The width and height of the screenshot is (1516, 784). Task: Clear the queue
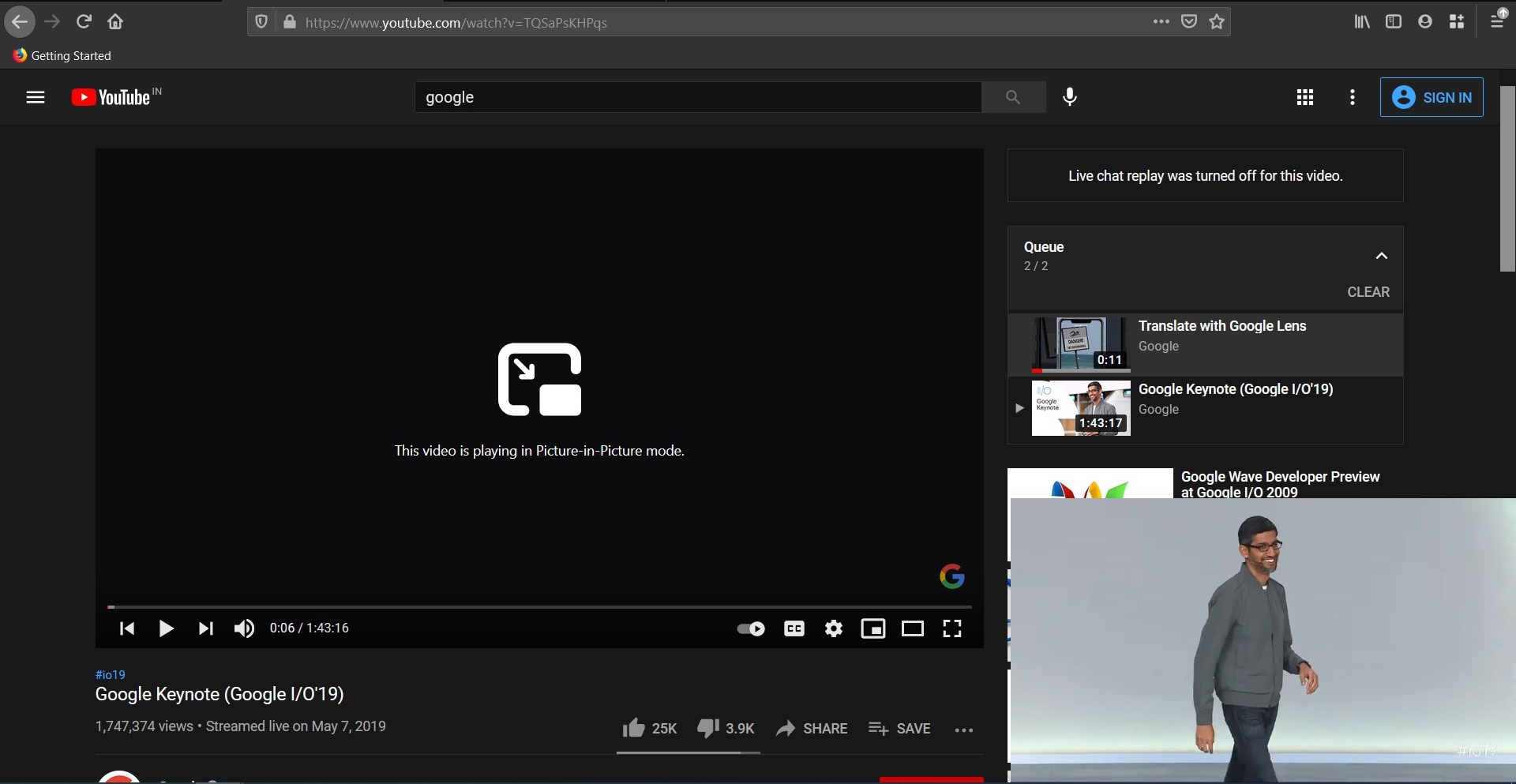[1368, 292]
